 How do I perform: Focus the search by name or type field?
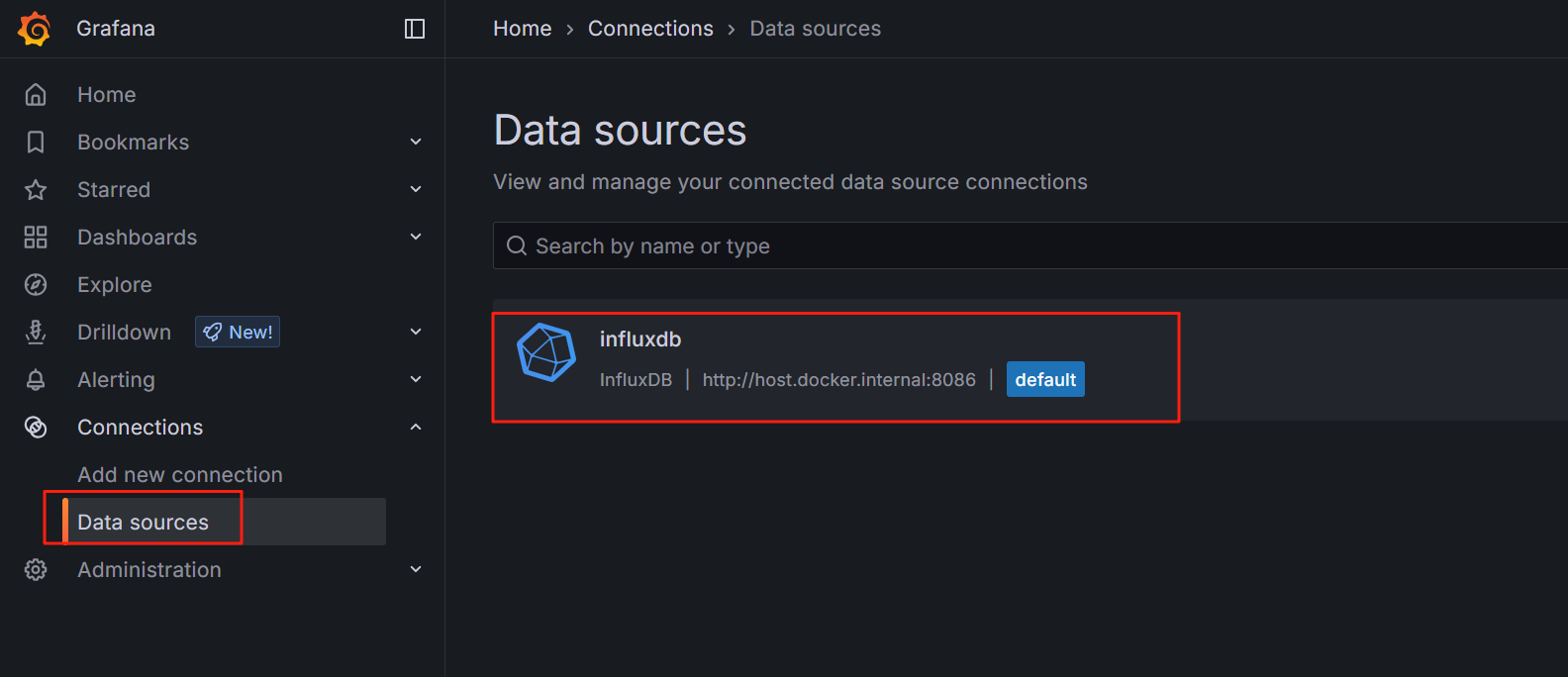[x=792, y=245]
